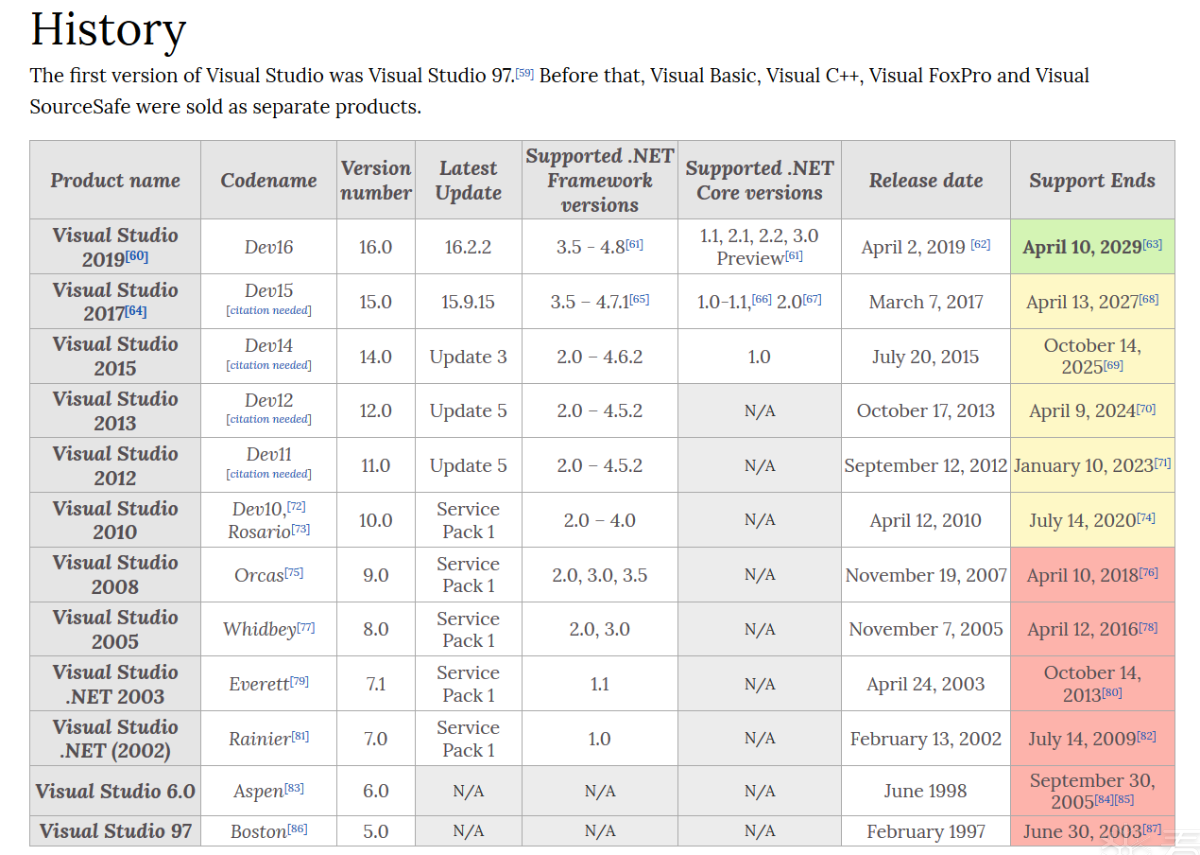Click citation 86 beside Boston codename
This screenshot has width=1200, height=855.
[297, 828]
